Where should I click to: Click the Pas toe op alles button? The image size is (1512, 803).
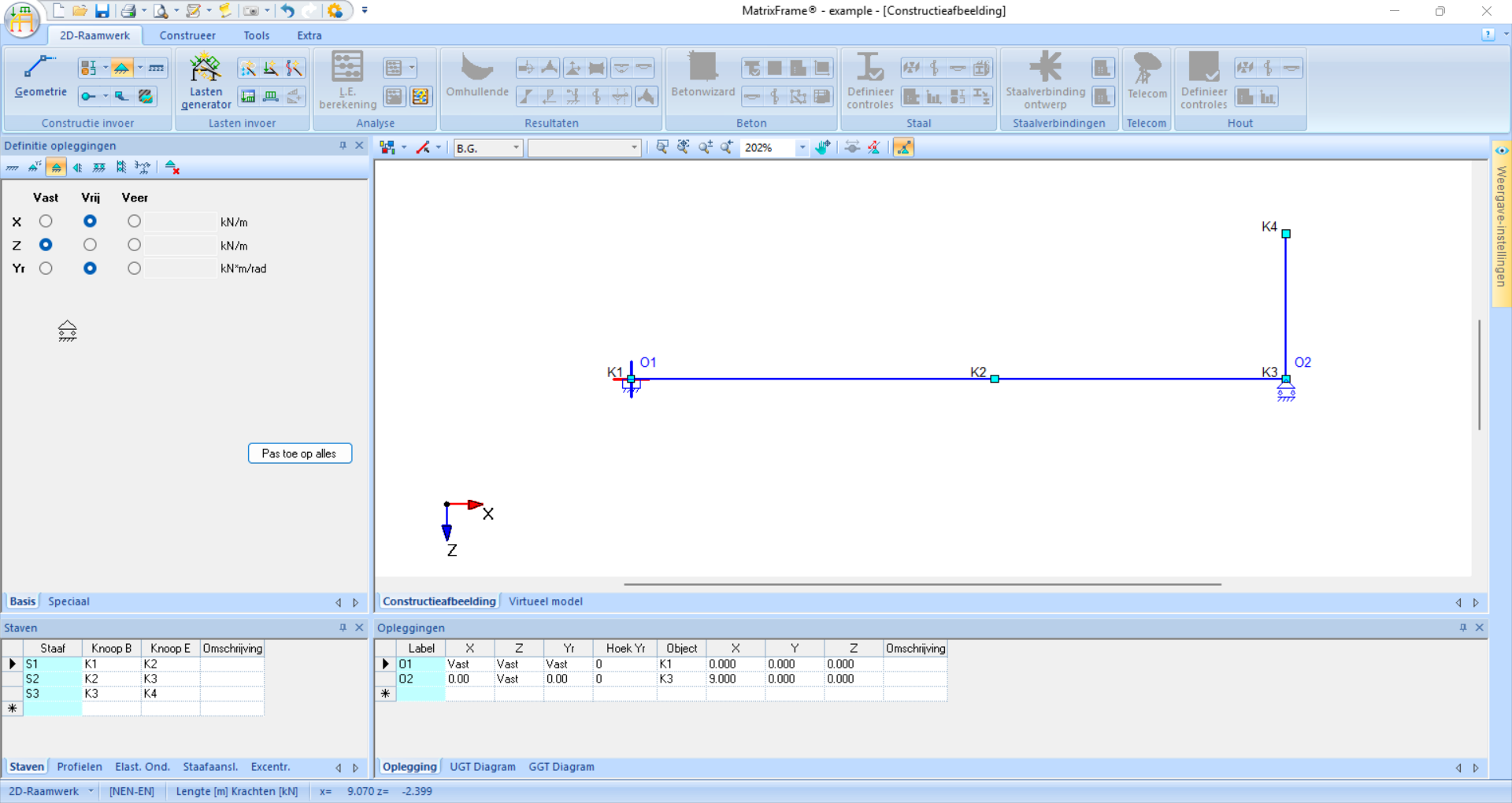tap(299, 453)
